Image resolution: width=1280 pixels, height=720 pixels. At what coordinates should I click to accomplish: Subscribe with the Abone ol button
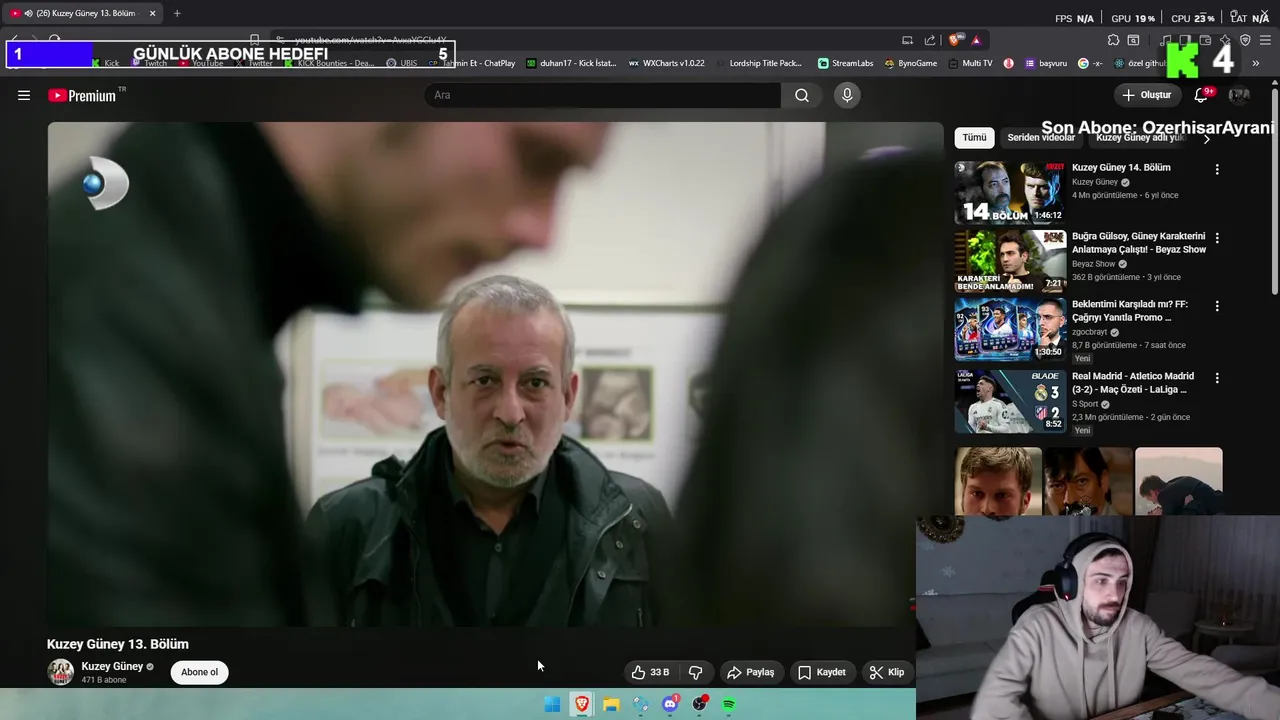point(199,672)
